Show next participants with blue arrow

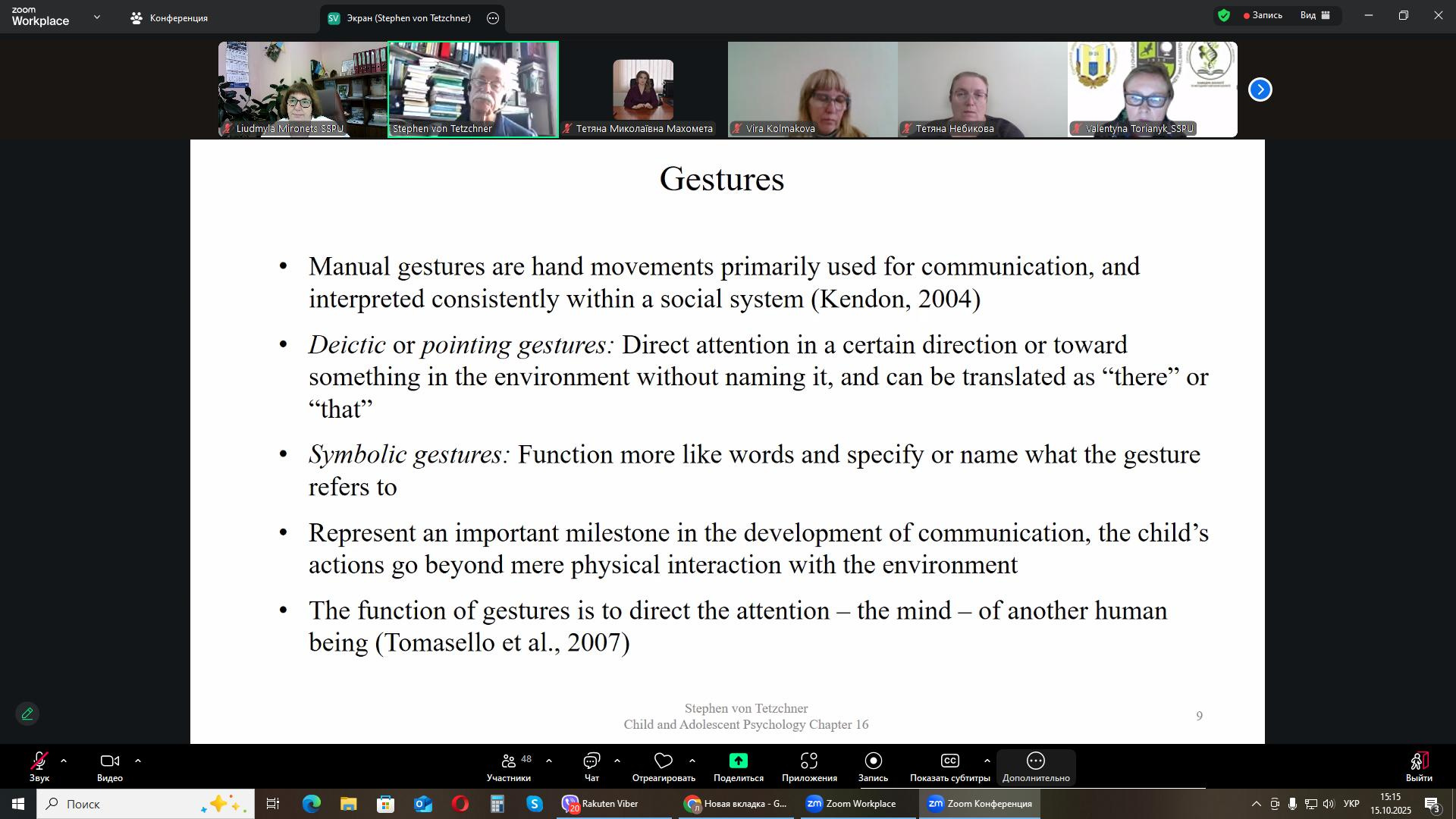pos(1260,89)
